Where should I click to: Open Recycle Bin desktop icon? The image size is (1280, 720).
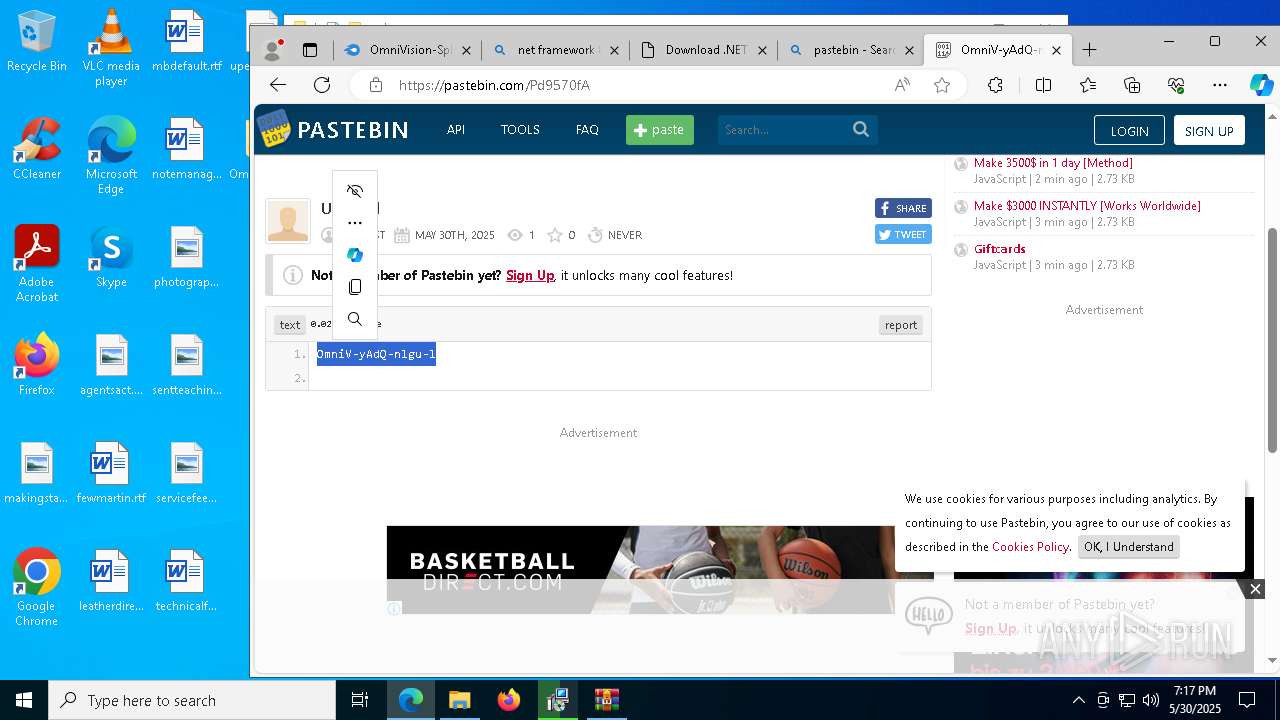pyautogui.click(x=36, y=40)
